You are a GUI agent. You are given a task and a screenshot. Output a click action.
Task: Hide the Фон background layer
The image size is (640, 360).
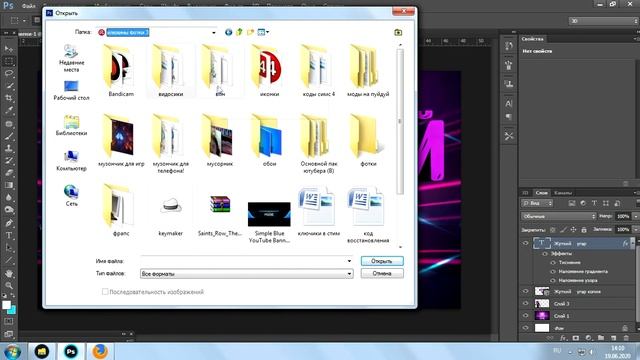(x=525, y=328)
